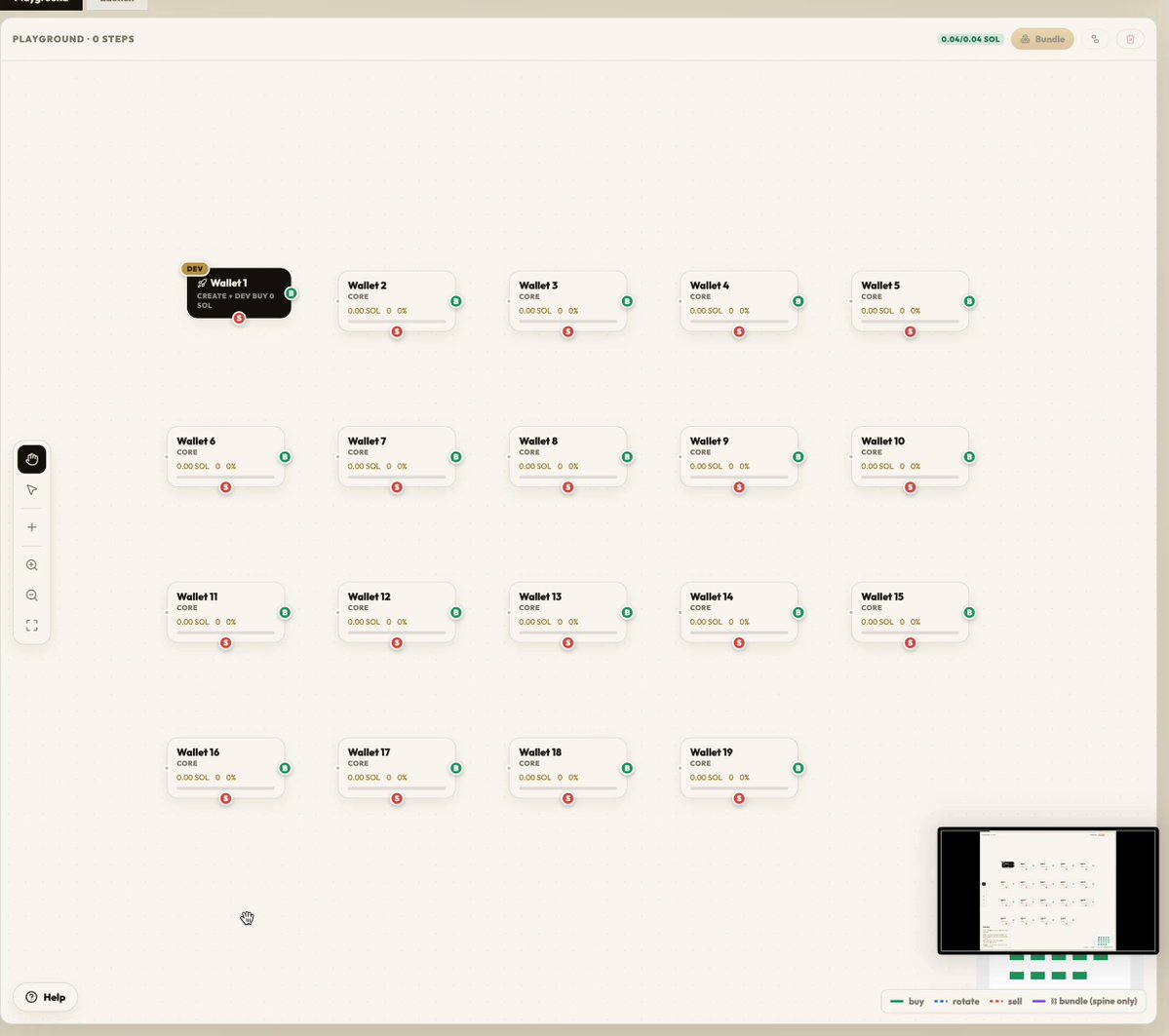Image resolution: width=1169 pixels, height=1036 pixels.
Task: Click Wallet 12 0.00 SOL value
Action: (x=364, y=623)
